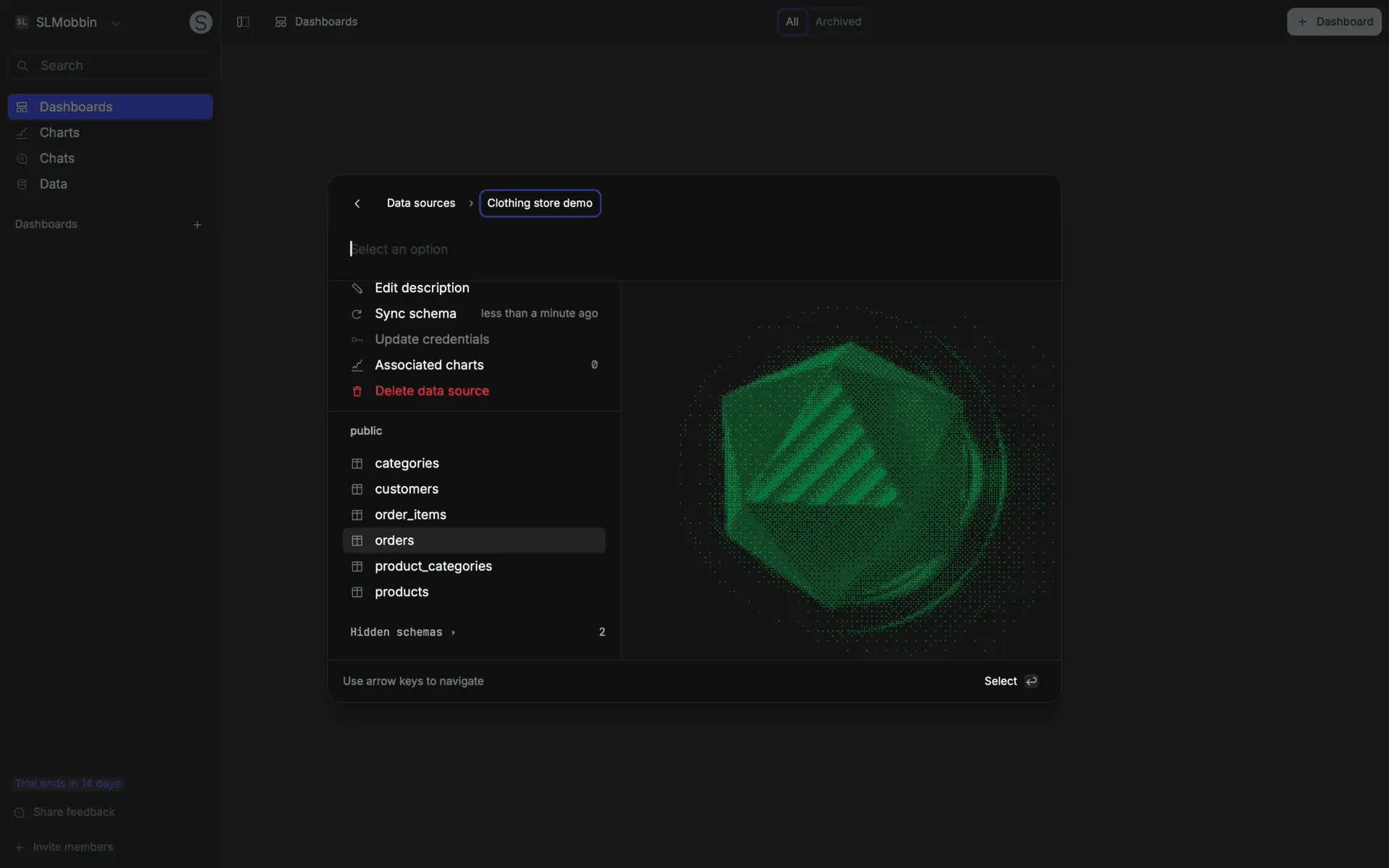Open the Clothing store demo breadcrumb
Screen dimensions: 1389x868
point(540,203)
